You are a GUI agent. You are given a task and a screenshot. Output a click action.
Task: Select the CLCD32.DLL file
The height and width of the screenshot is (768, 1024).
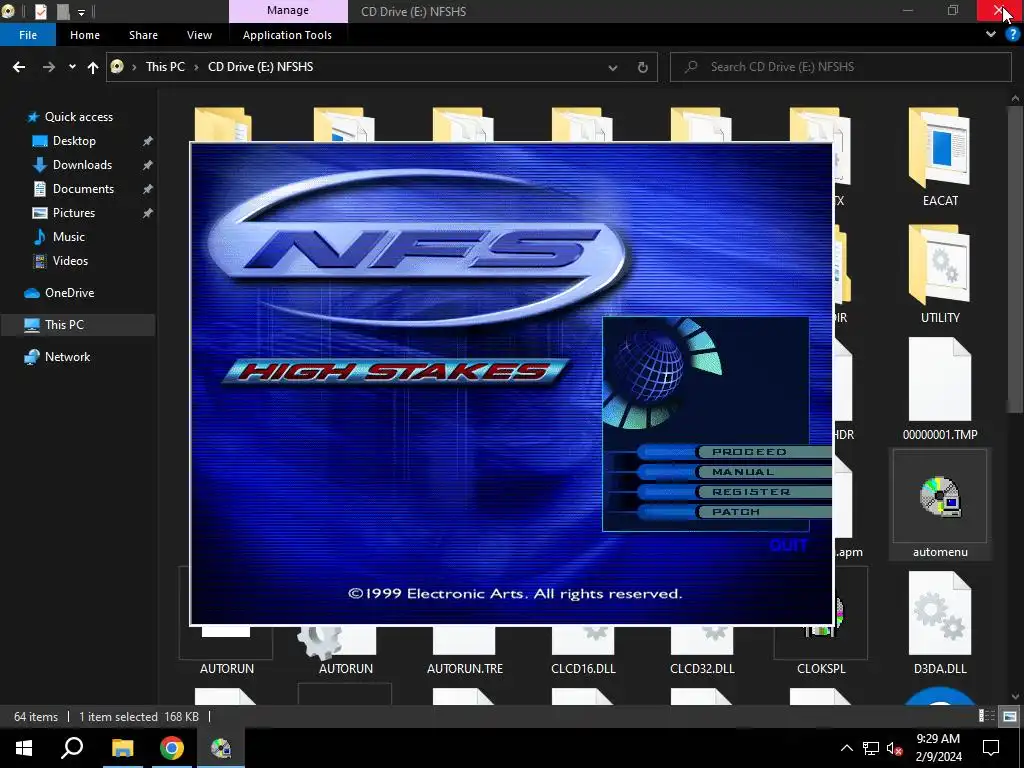(x=702, y=654)
